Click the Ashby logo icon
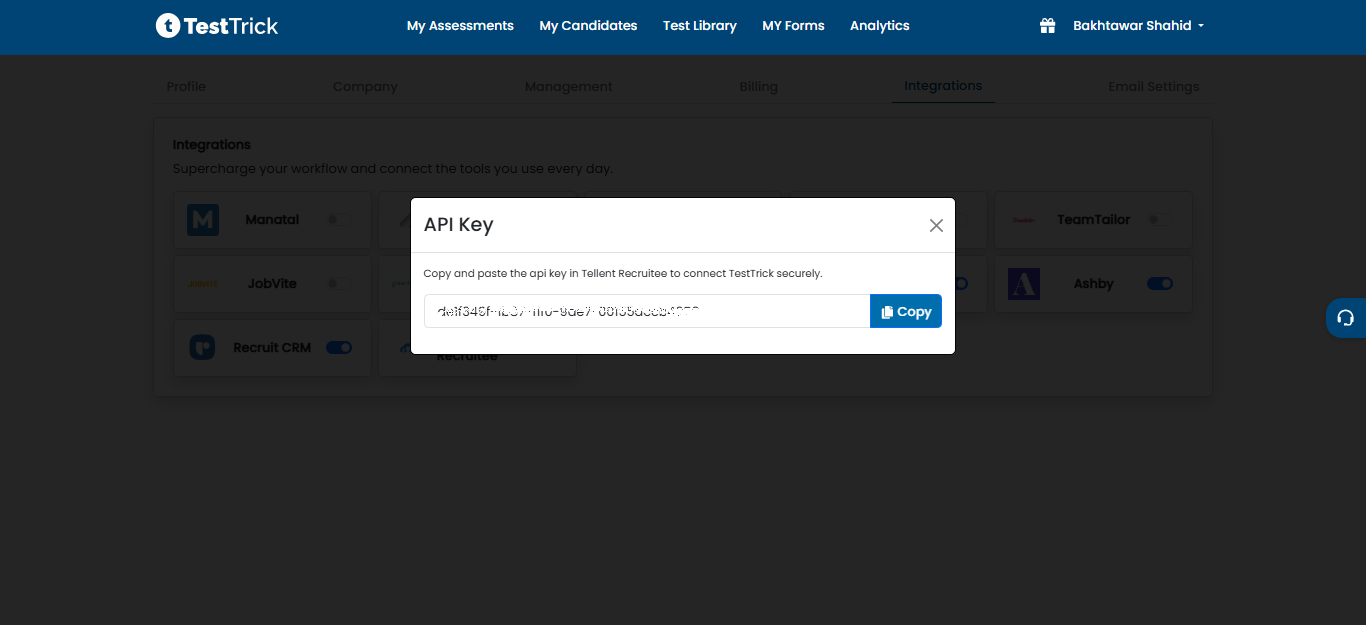Screen dimensions: 1366x625 1024,284
